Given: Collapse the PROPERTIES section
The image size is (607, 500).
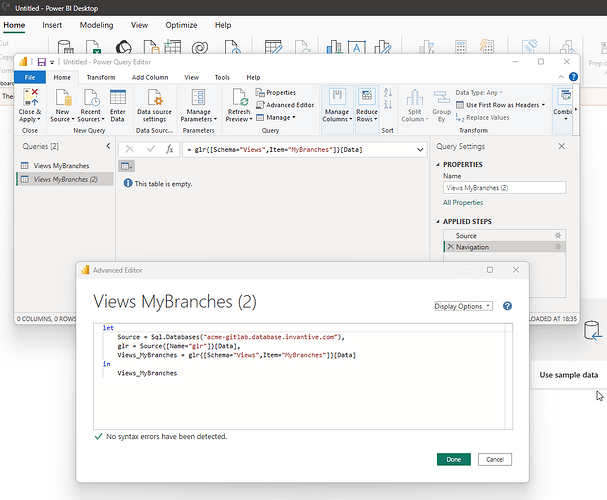Looking at the screenshot, I should tap(438, 164).
